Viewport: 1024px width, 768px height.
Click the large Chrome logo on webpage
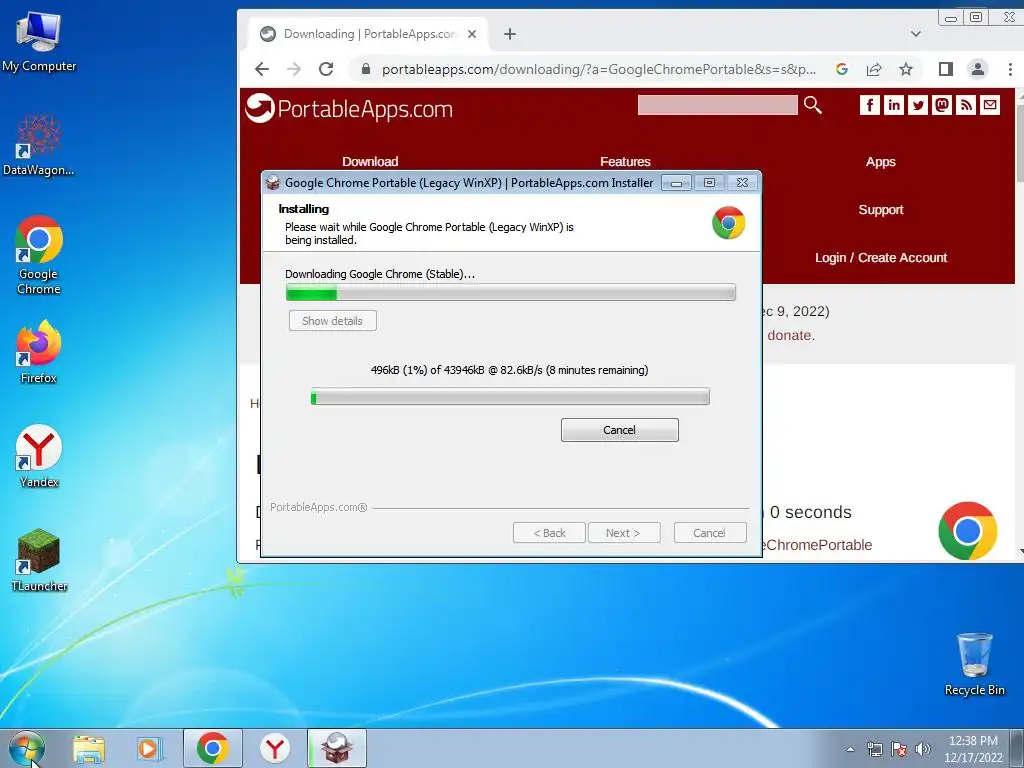(x=967, y=530)
